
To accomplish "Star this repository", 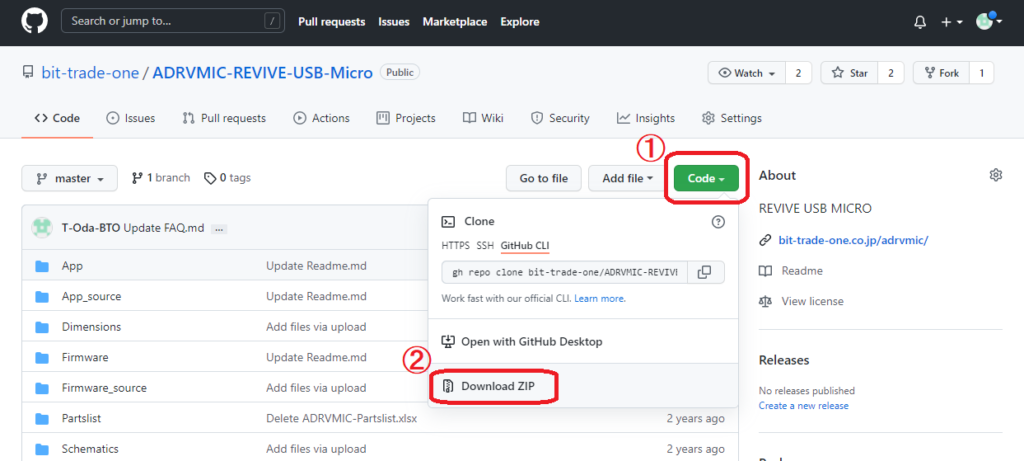I will [850, 73].
